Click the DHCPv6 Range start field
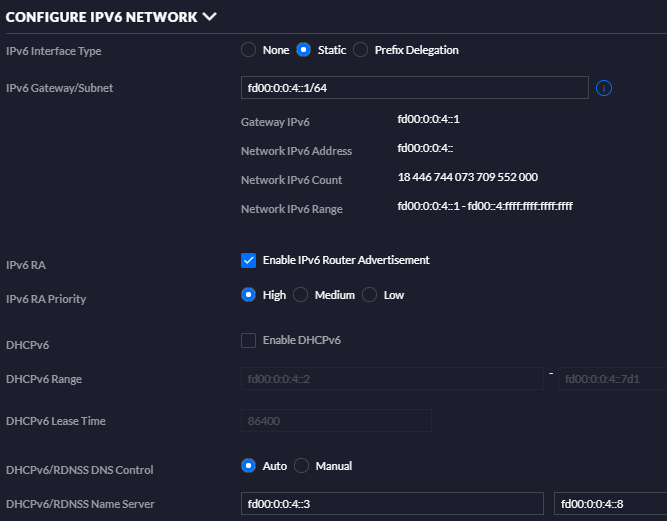The height and width of the screenshot is (521, 667). (x=391, y=379)
